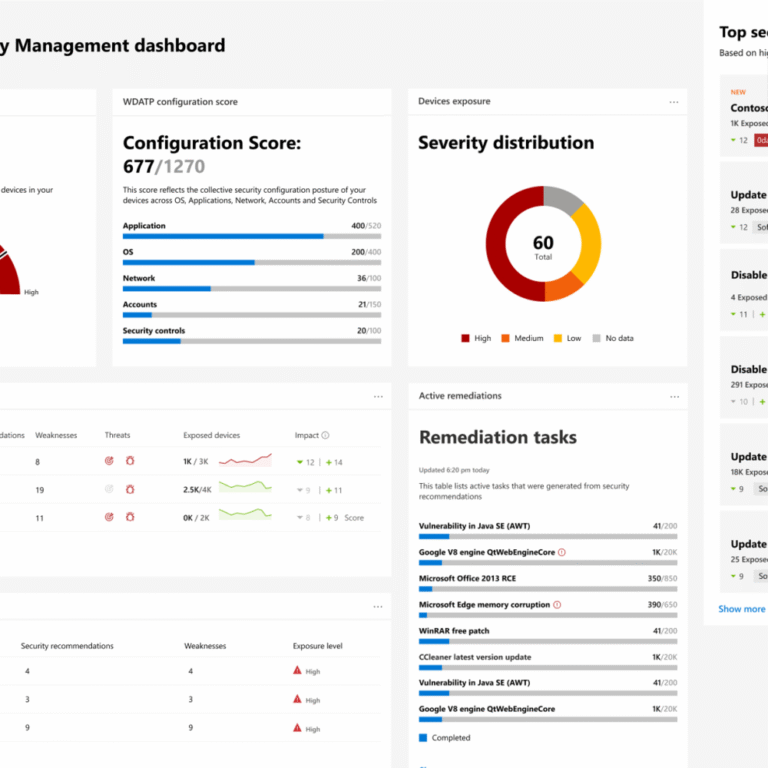768x768 pixels.
Task: Select the Exposure level column header
Action: [317, 647]
